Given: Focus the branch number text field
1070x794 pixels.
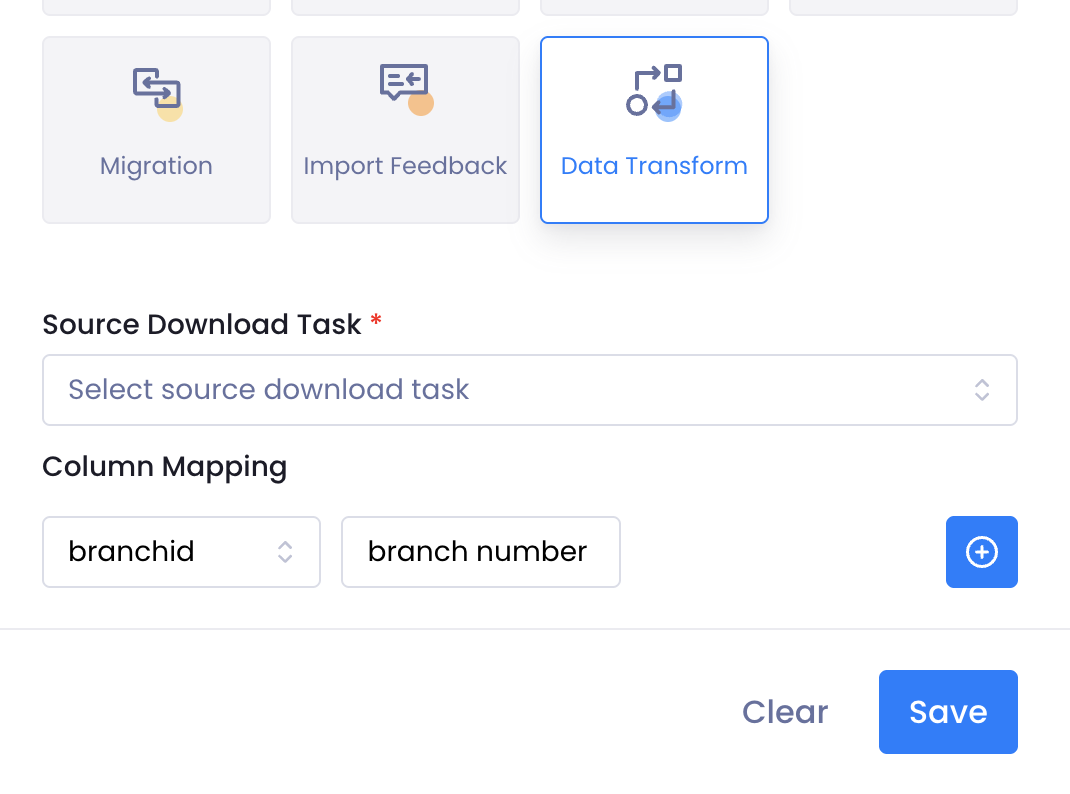Looking at the screenshot, I should pos(480,552).
